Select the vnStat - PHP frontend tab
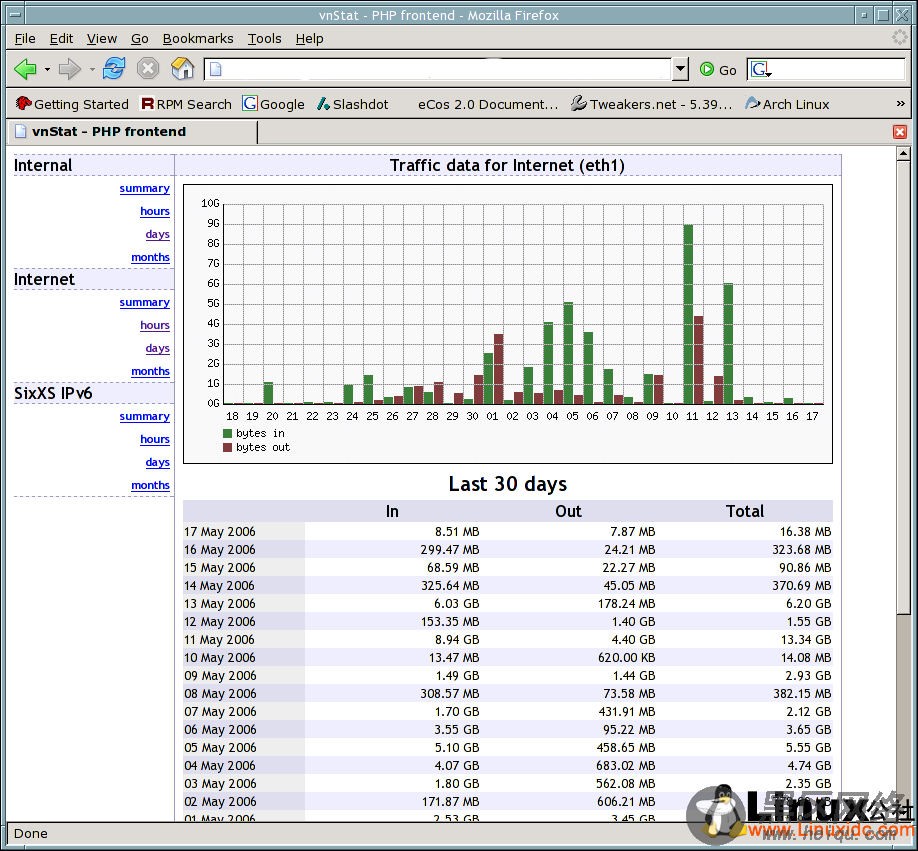 click(132, 132)
